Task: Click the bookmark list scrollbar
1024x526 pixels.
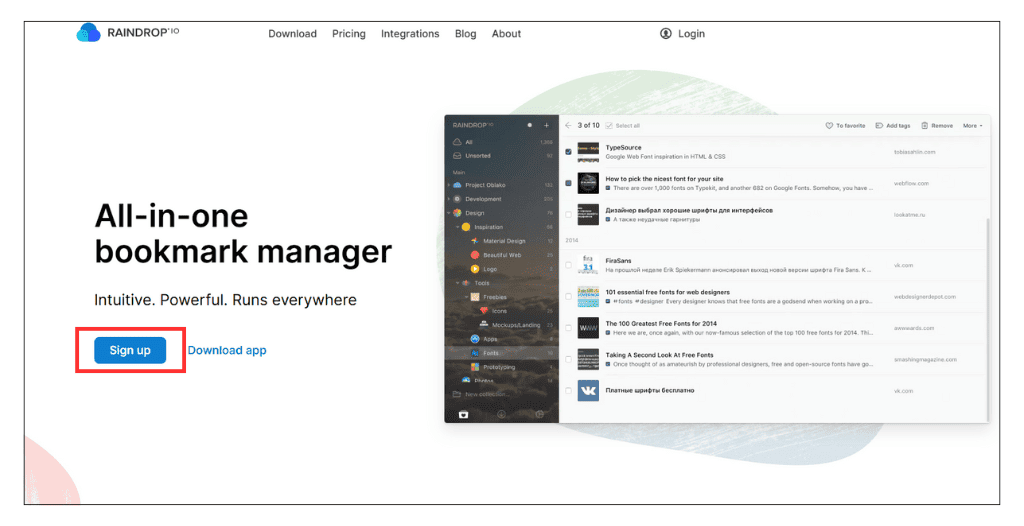Action: (x=986, y=300)
